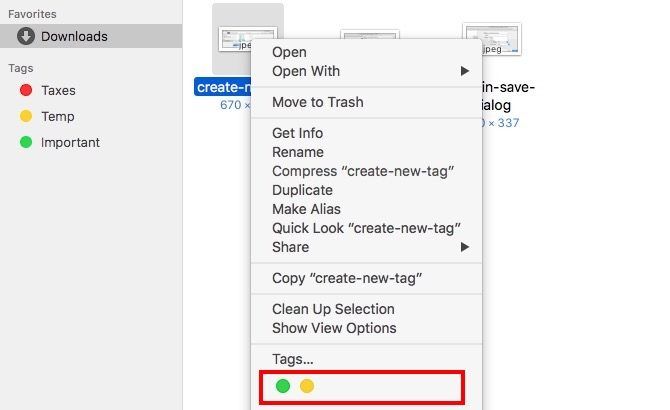Choose Rename in the context menu
670x410 pixels.
coord(298,152)
